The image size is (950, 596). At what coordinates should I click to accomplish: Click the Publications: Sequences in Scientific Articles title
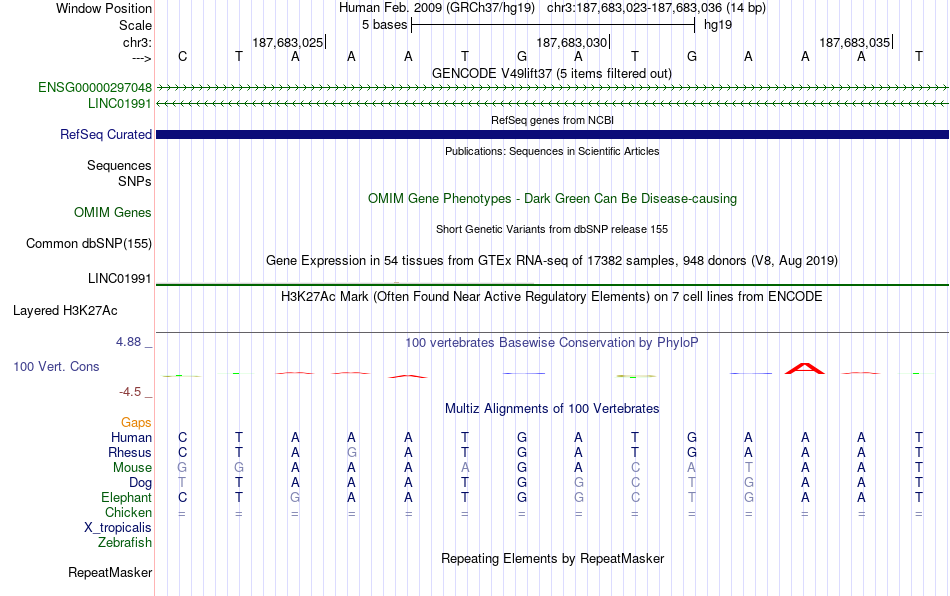point(552,151)
